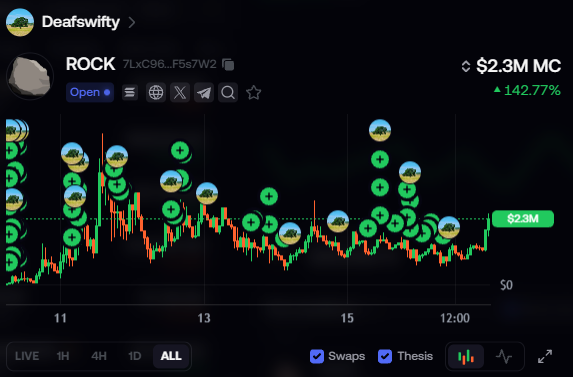Click the $2.3M MC value
This screenshot has height=377, width=573.
pyautogui.click(x=519, y=66)
